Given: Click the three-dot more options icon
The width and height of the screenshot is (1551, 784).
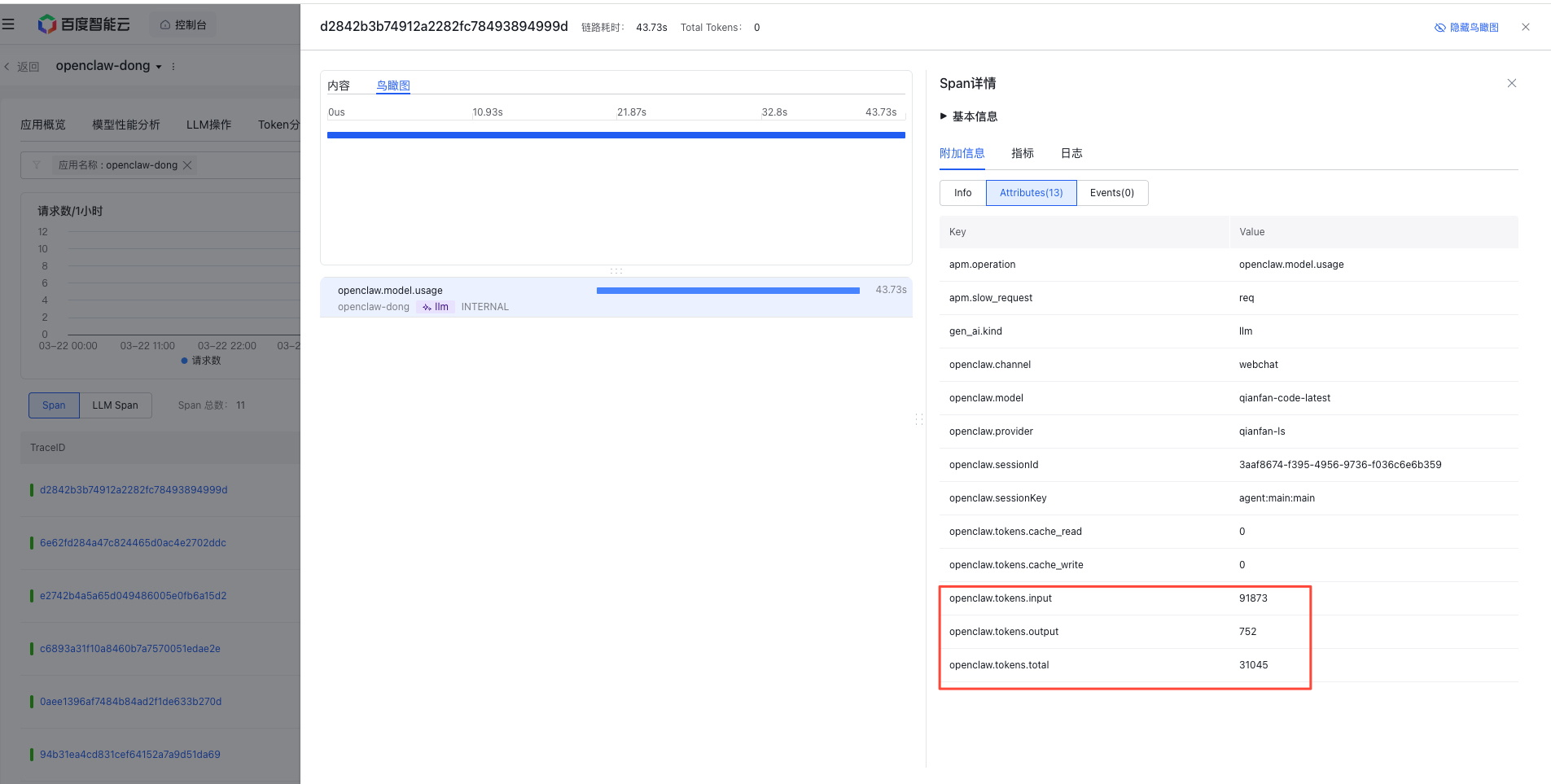Looking at the screenshot, I should (x=173, y=67).
